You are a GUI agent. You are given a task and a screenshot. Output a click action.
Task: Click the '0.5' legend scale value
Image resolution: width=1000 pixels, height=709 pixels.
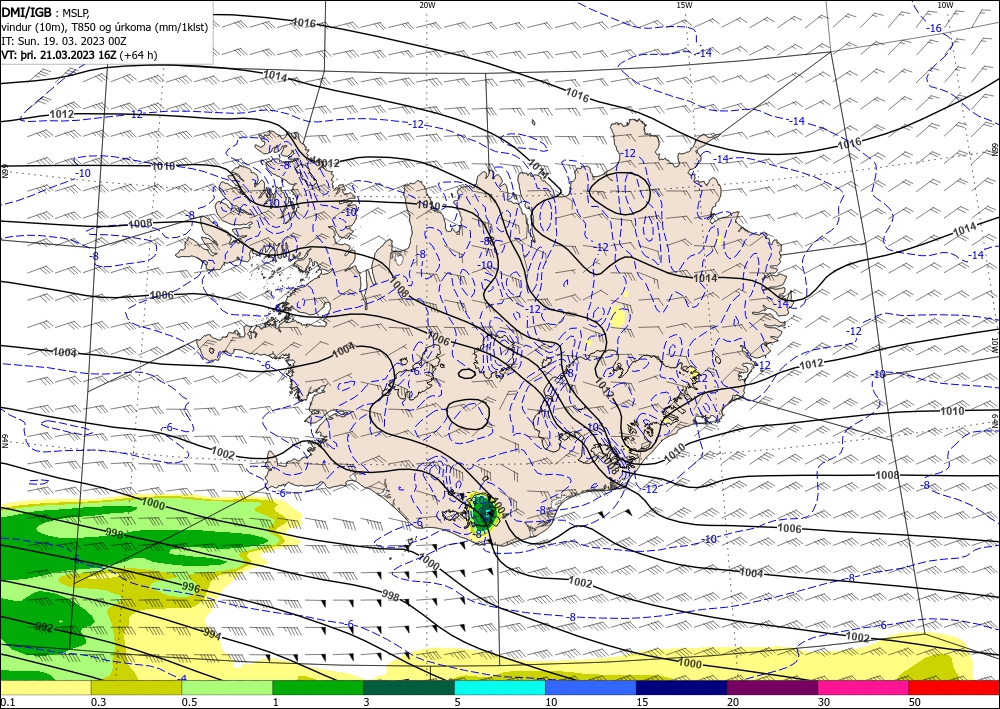pos(189,702)
